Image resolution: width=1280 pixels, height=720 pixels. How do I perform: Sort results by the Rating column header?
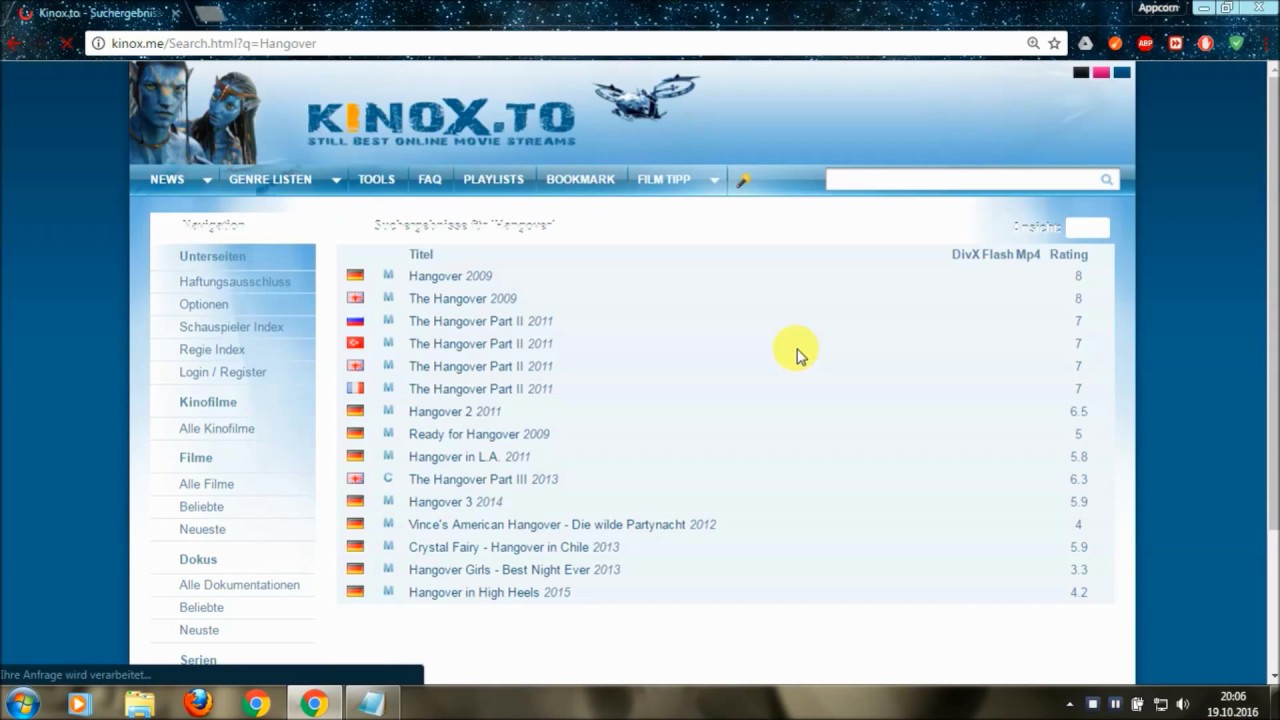point(1068,255)
